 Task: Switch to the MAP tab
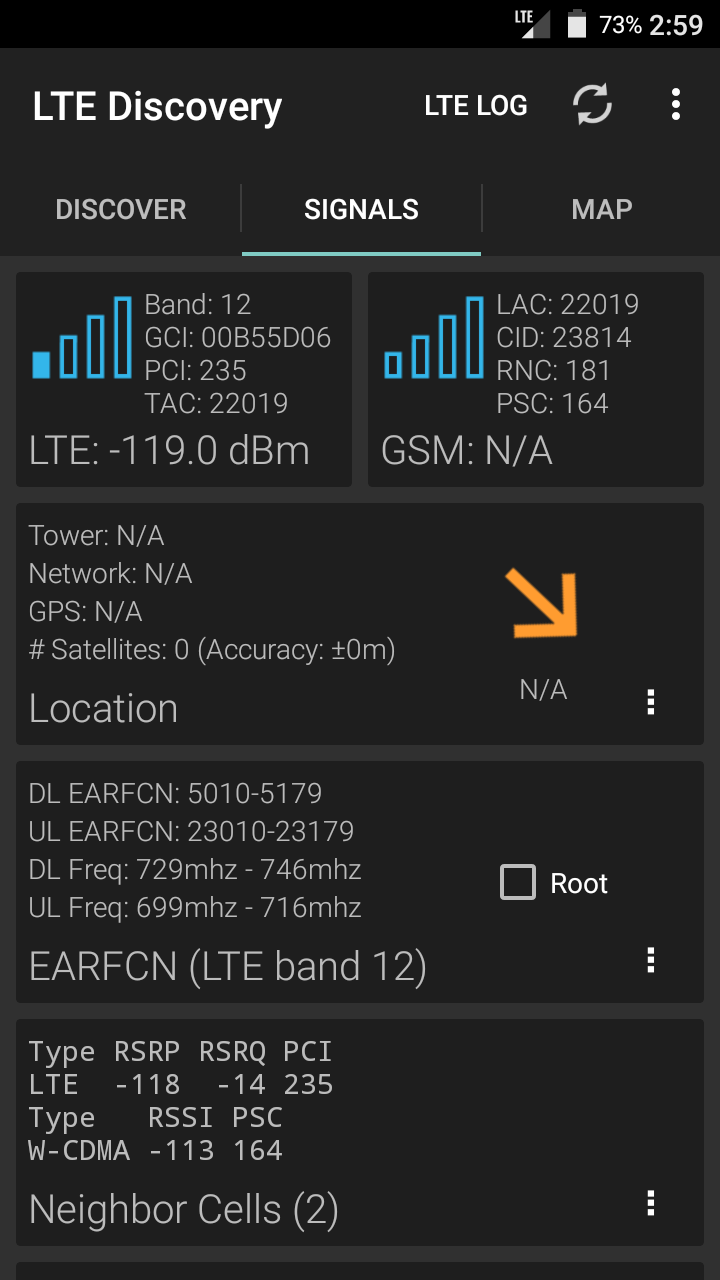[x=601, y=209]
